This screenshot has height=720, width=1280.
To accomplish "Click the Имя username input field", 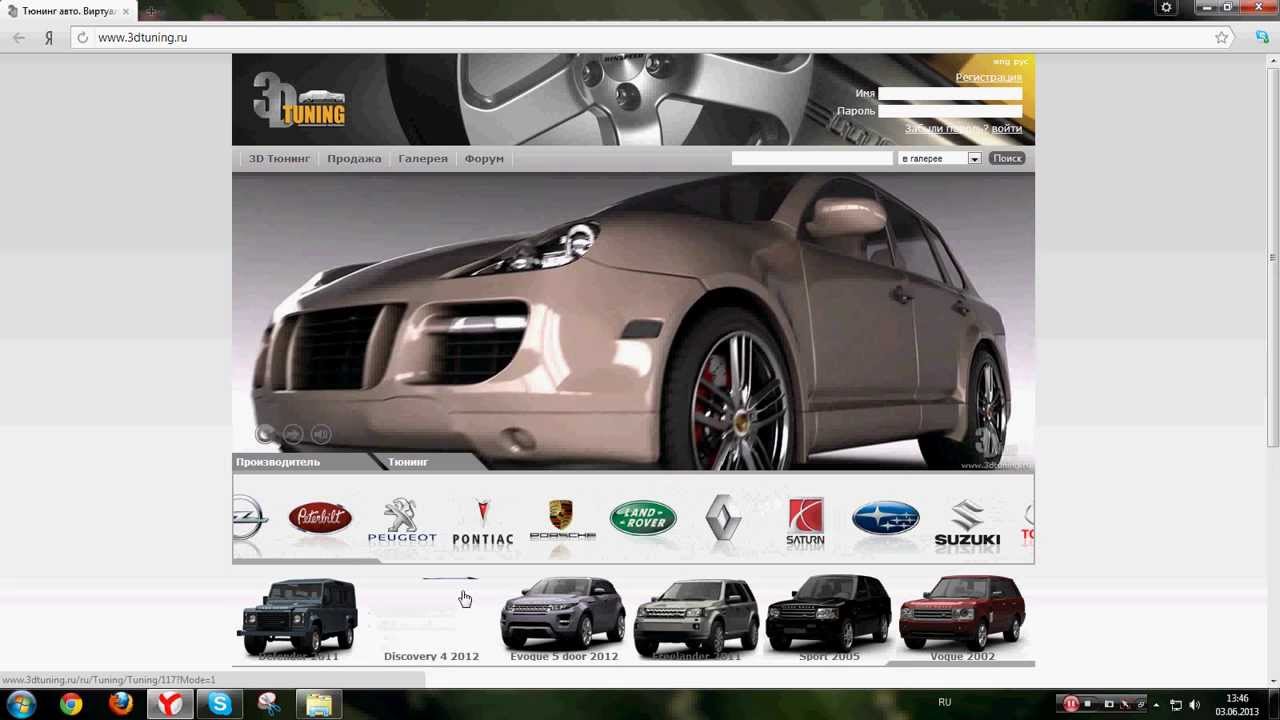I will 950,94.
